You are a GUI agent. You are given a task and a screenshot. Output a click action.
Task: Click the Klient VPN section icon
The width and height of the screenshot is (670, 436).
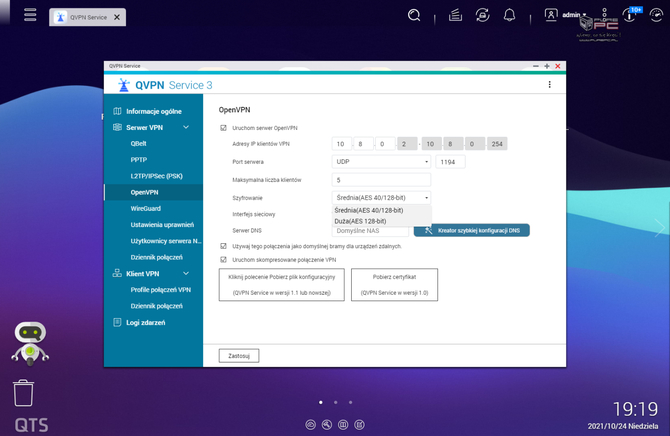117,274
